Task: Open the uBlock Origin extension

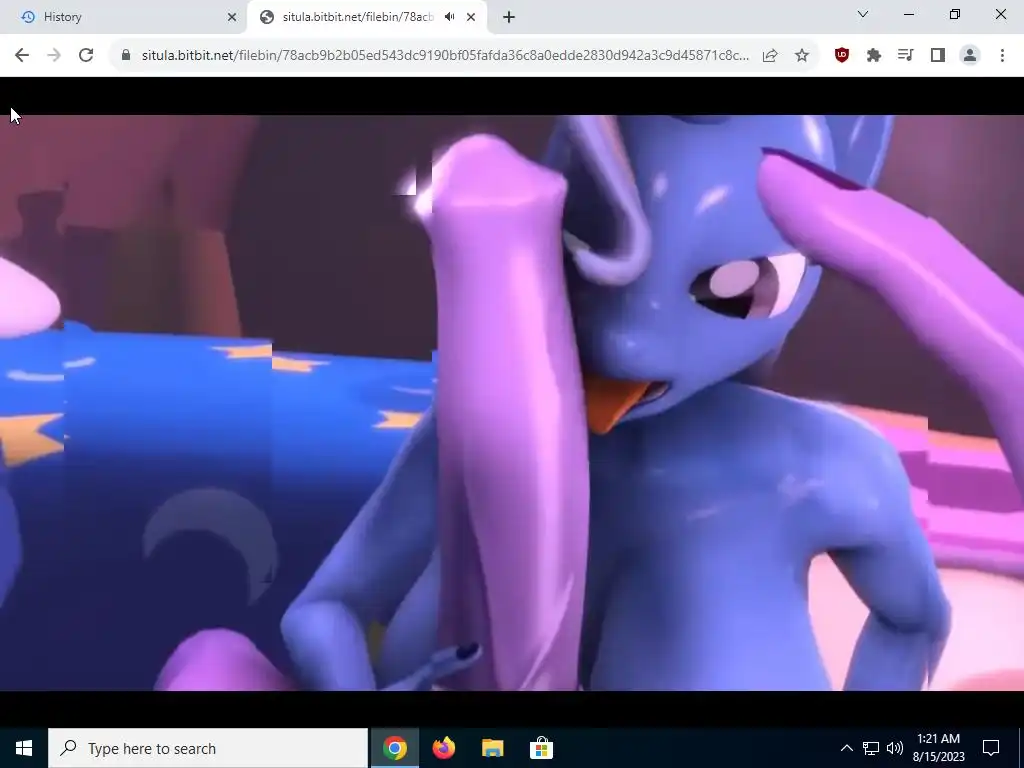Action: pyautogui.click(x=842, y=56)
